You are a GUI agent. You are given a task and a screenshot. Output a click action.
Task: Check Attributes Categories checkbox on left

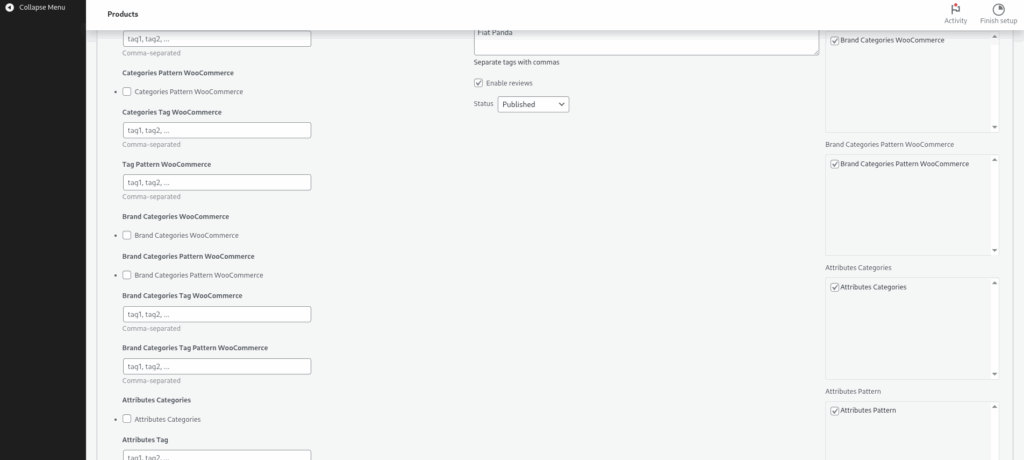[x=127, y=419]
